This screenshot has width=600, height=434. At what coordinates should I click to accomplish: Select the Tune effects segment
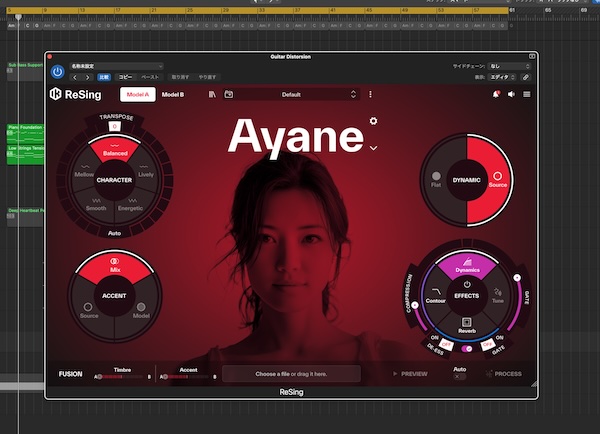tap(497, 295)
